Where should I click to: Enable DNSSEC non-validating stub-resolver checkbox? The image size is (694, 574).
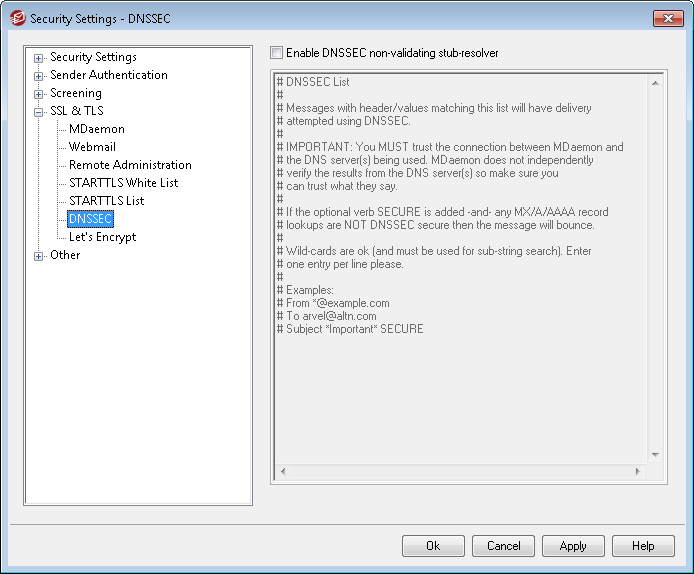coord(277,53)
